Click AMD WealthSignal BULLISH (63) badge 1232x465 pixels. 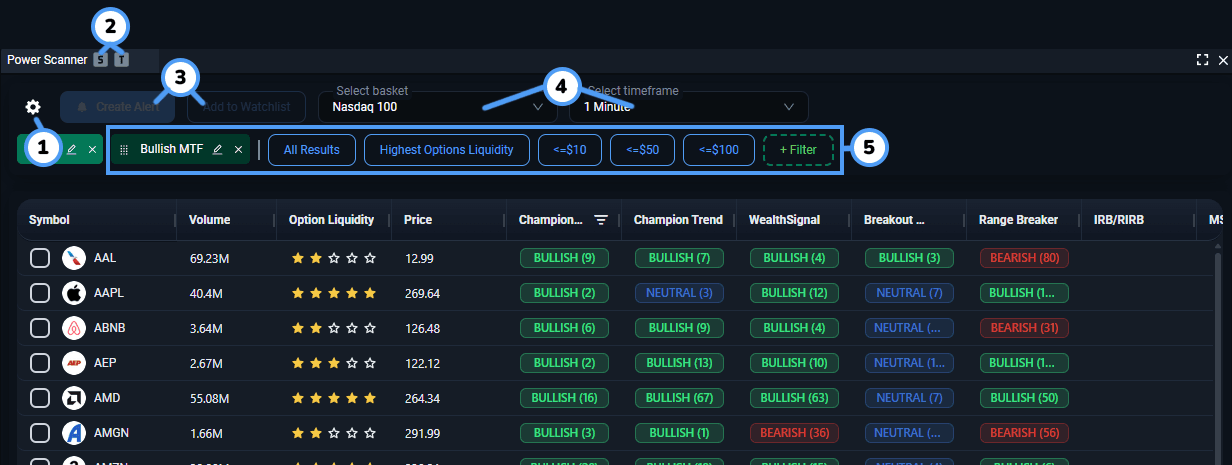pos(795,398)
